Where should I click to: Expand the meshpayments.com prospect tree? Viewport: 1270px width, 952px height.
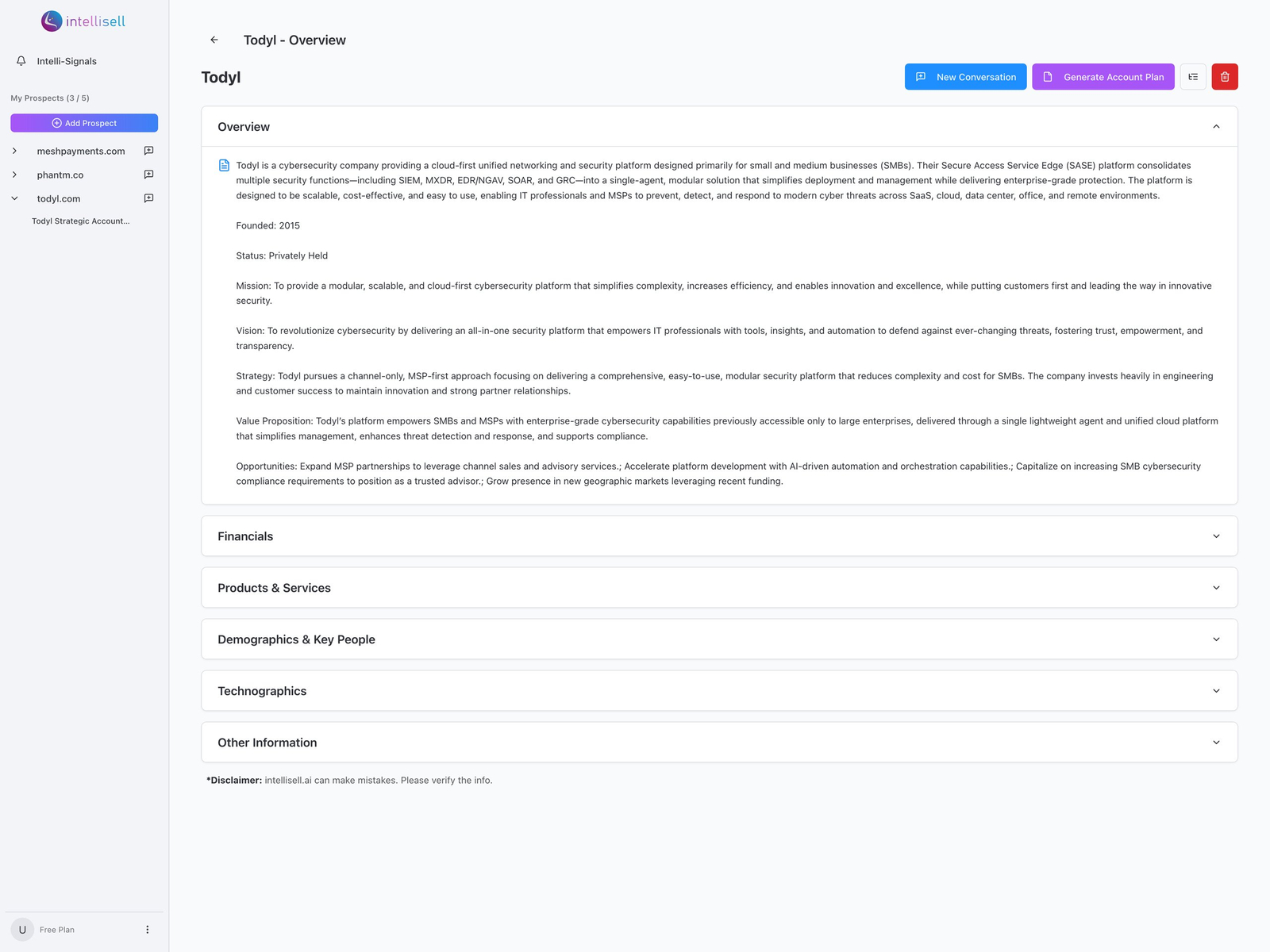pyautogui.click(x=14, y=151)
